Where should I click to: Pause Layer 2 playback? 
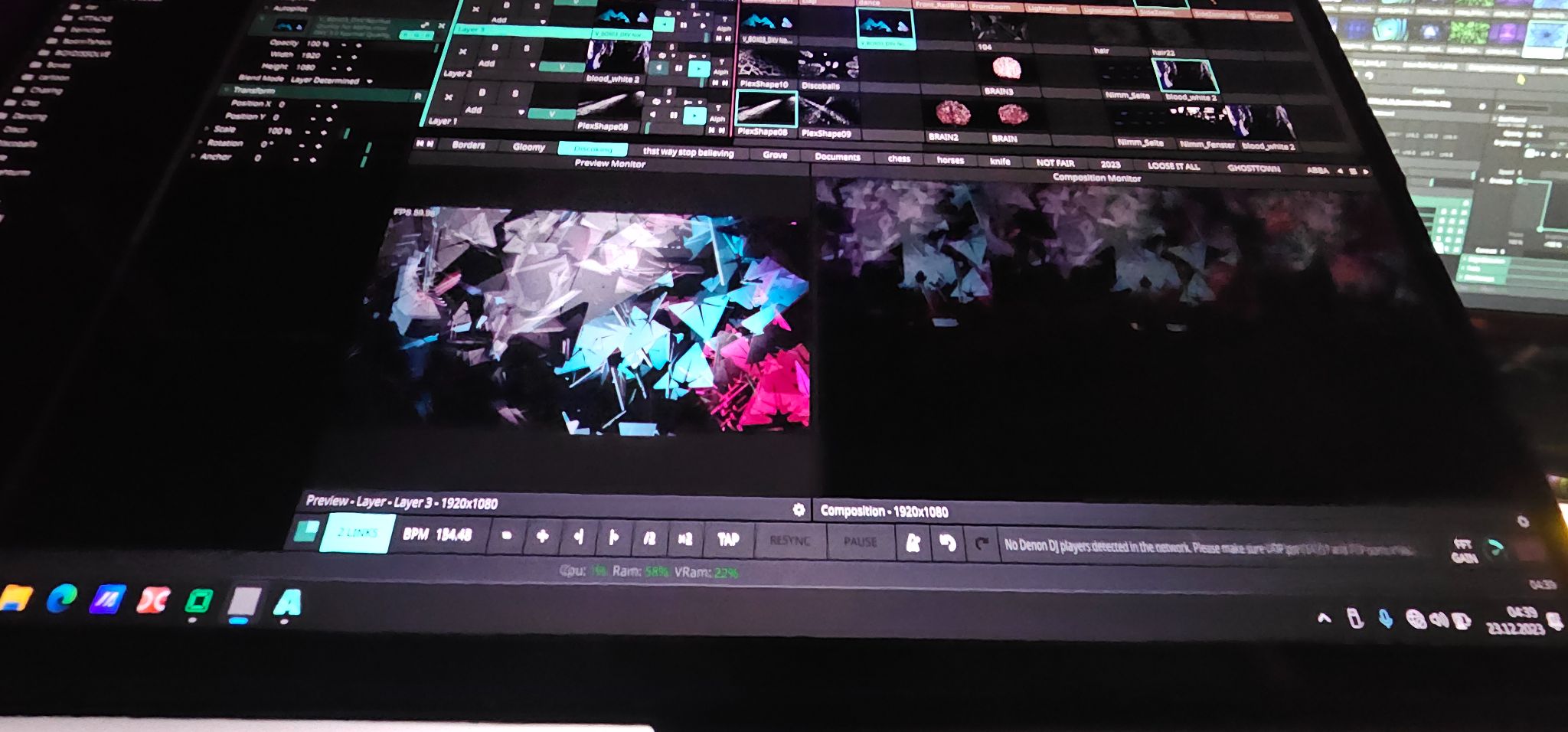678,69
